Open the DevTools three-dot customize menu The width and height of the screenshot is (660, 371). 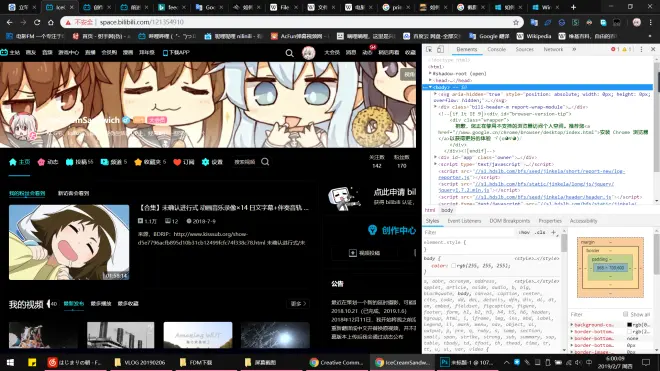(641, 49)
